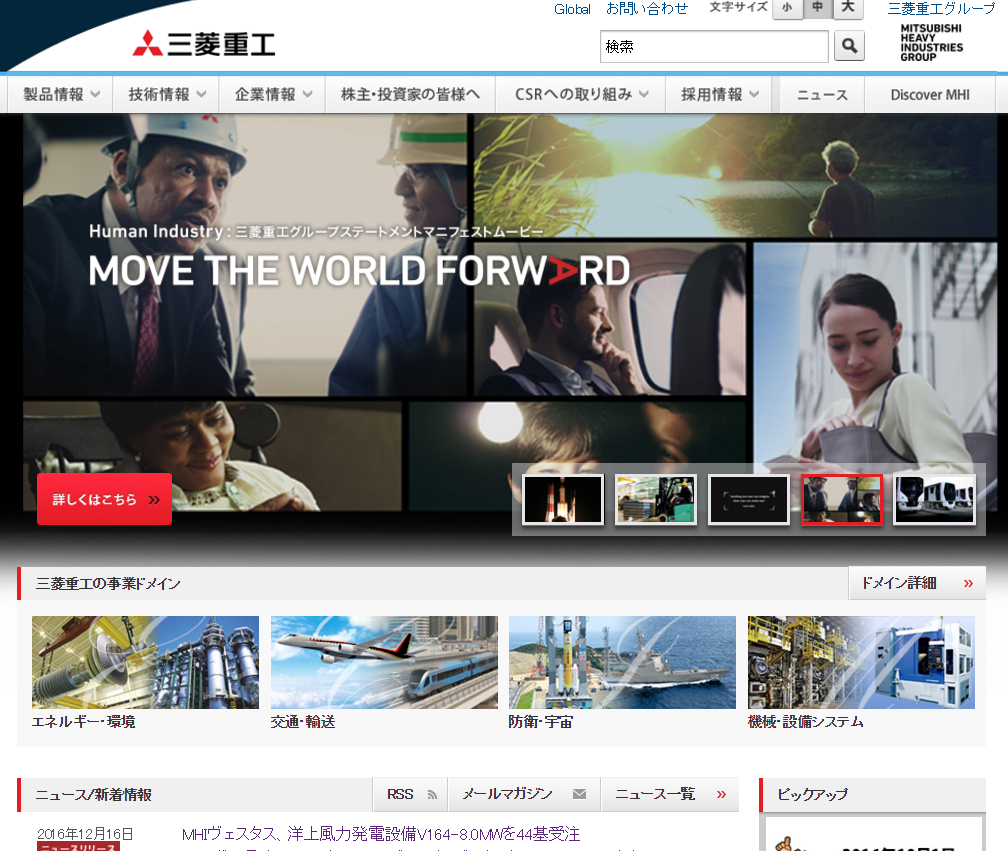
Task: Click the 交通・輸送 caption text
Action: click(303, 722)
